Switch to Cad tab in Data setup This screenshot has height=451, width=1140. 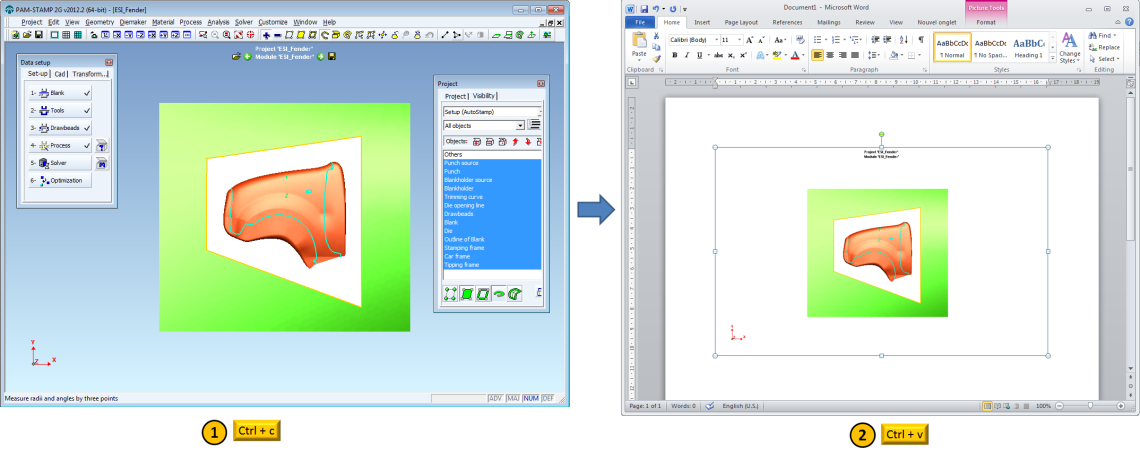click(x=60, y=74)
